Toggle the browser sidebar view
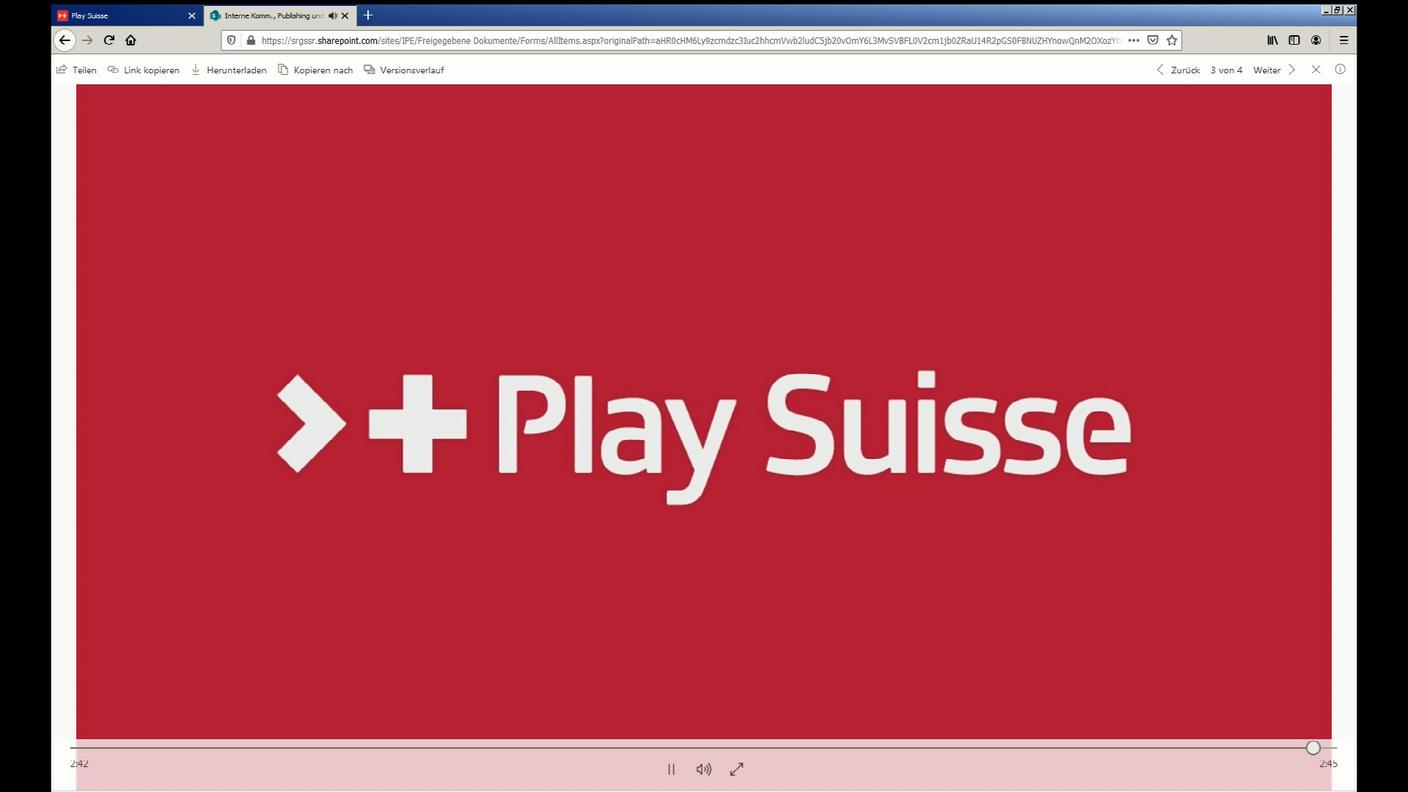1408x792 pixels. (1294, 40)
